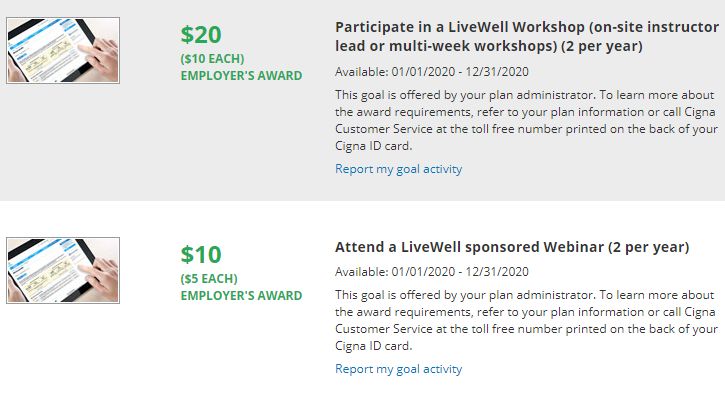Image resolution: width=725 pixels, height=397 pixels.
Task: Click the Workshop goal's Available date range
Action: (432, 72)
